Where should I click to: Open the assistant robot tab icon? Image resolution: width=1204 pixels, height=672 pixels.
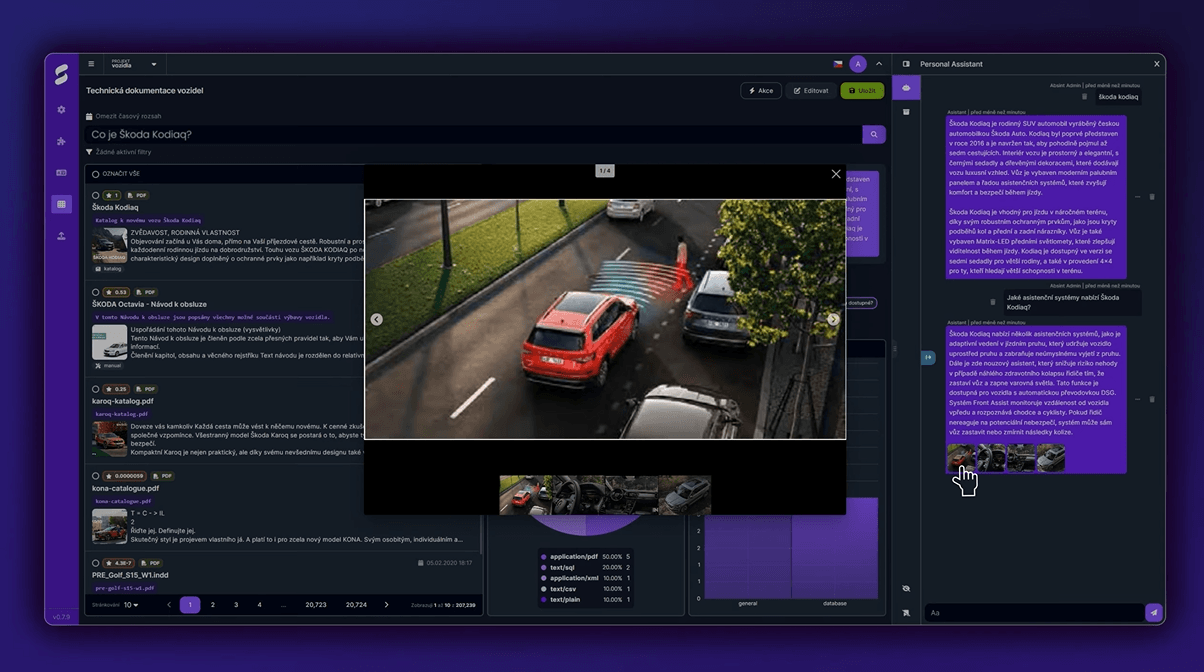[x=906, y=88]
